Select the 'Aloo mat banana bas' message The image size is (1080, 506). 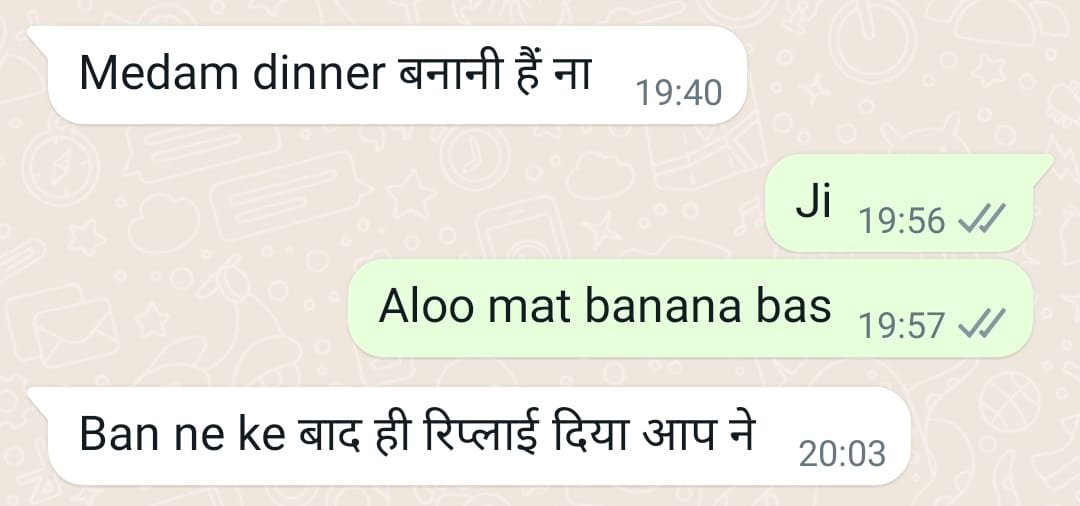coord(690,308)
